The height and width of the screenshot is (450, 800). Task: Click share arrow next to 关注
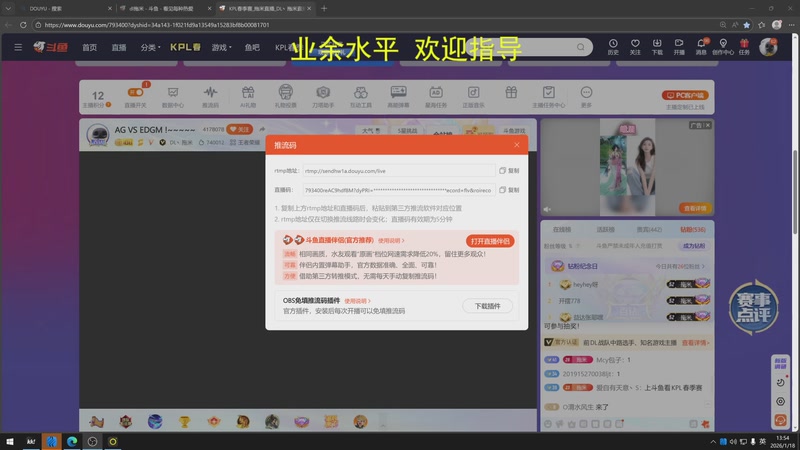[x=262, y=130]
